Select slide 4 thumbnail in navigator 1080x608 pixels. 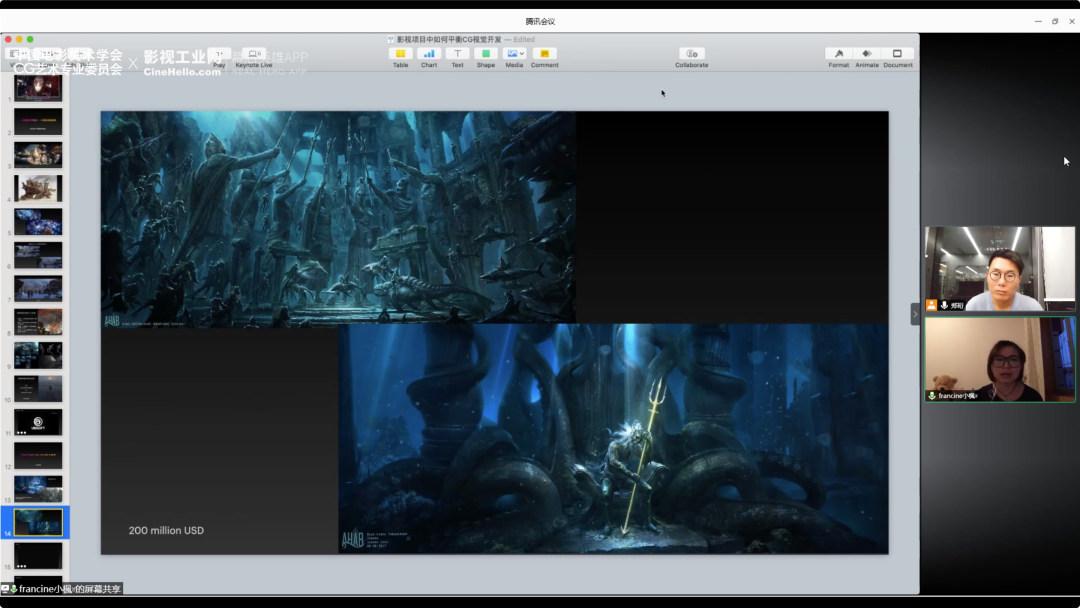[x=38, y=188]
